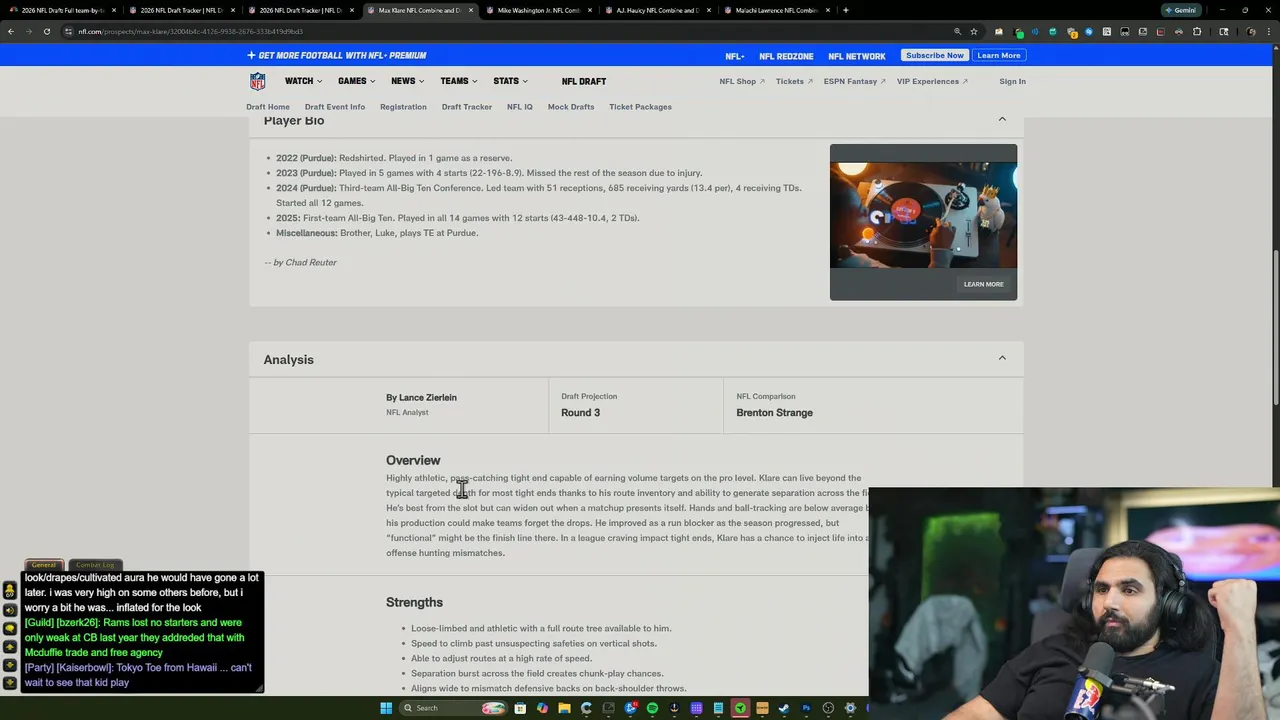The width and height of the screenshot is (1280, 720).
Task: Close the Max Klare NFL Combine tab
Action: (x=471, y=10)
